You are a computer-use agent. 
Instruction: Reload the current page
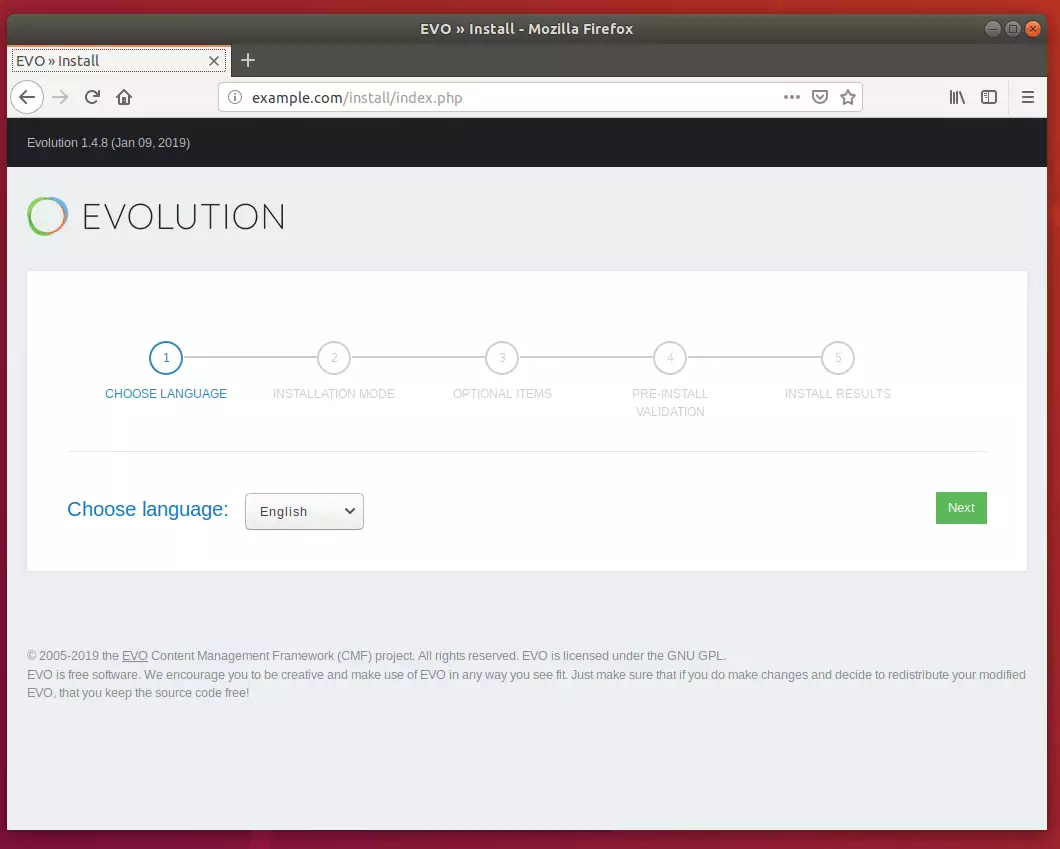pyautogui.click(x=93, y=97)
